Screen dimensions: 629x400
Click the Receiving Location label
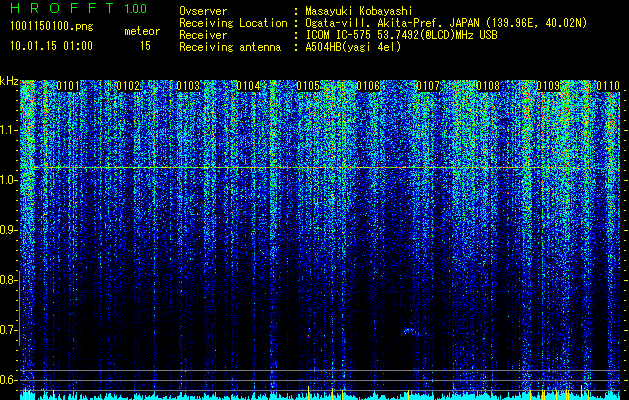coord(233,23)
